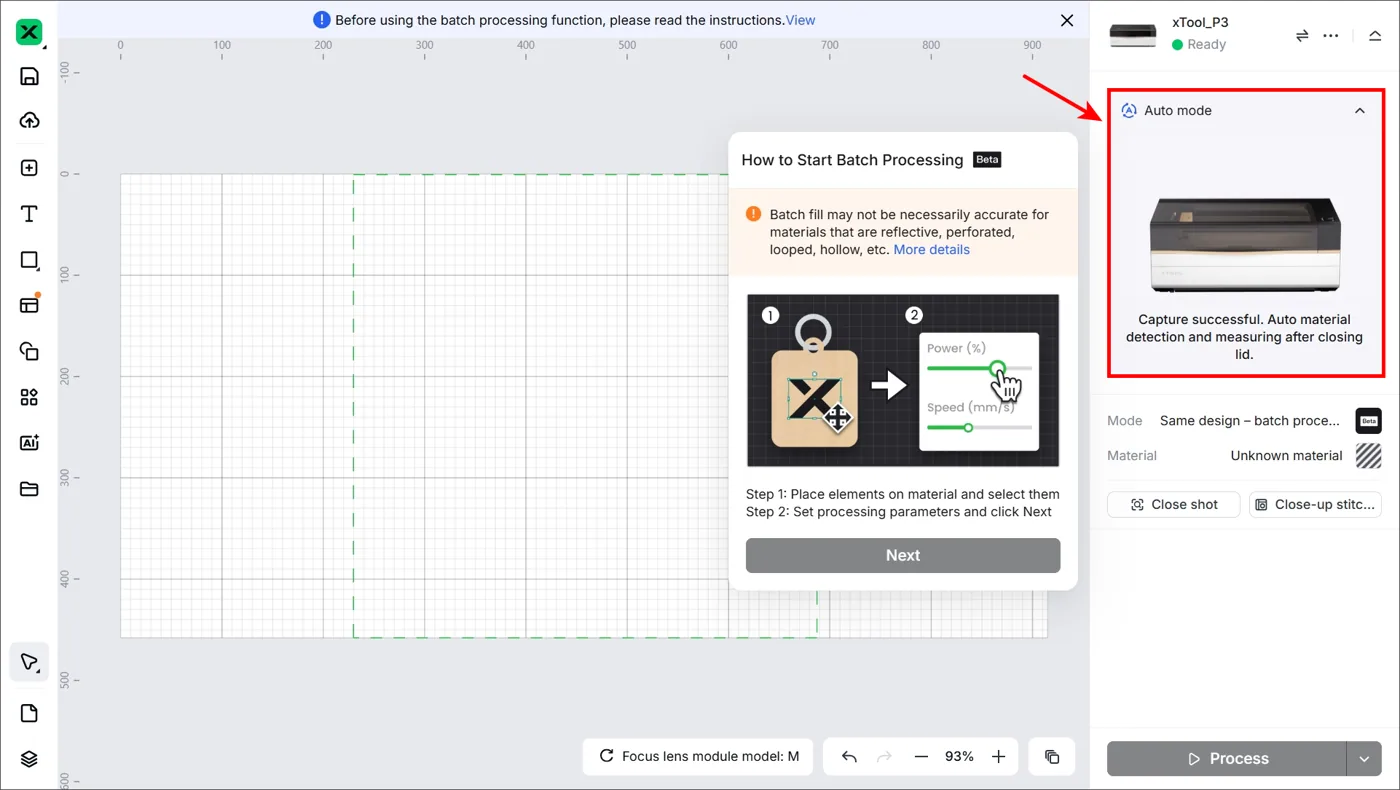Dismiss the batch processing notification banner
Image resolution: width=1400 pixels, height=790 pixels.
[x=1067, y=20]
